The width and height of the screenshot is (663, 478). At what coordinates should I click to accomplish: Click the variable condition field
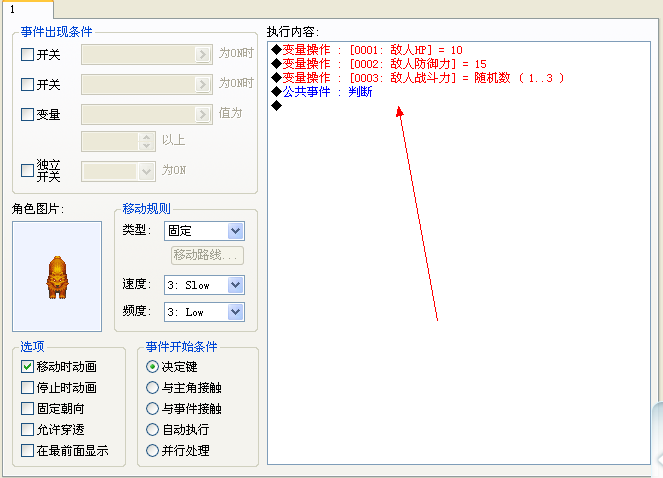(147, 115)
